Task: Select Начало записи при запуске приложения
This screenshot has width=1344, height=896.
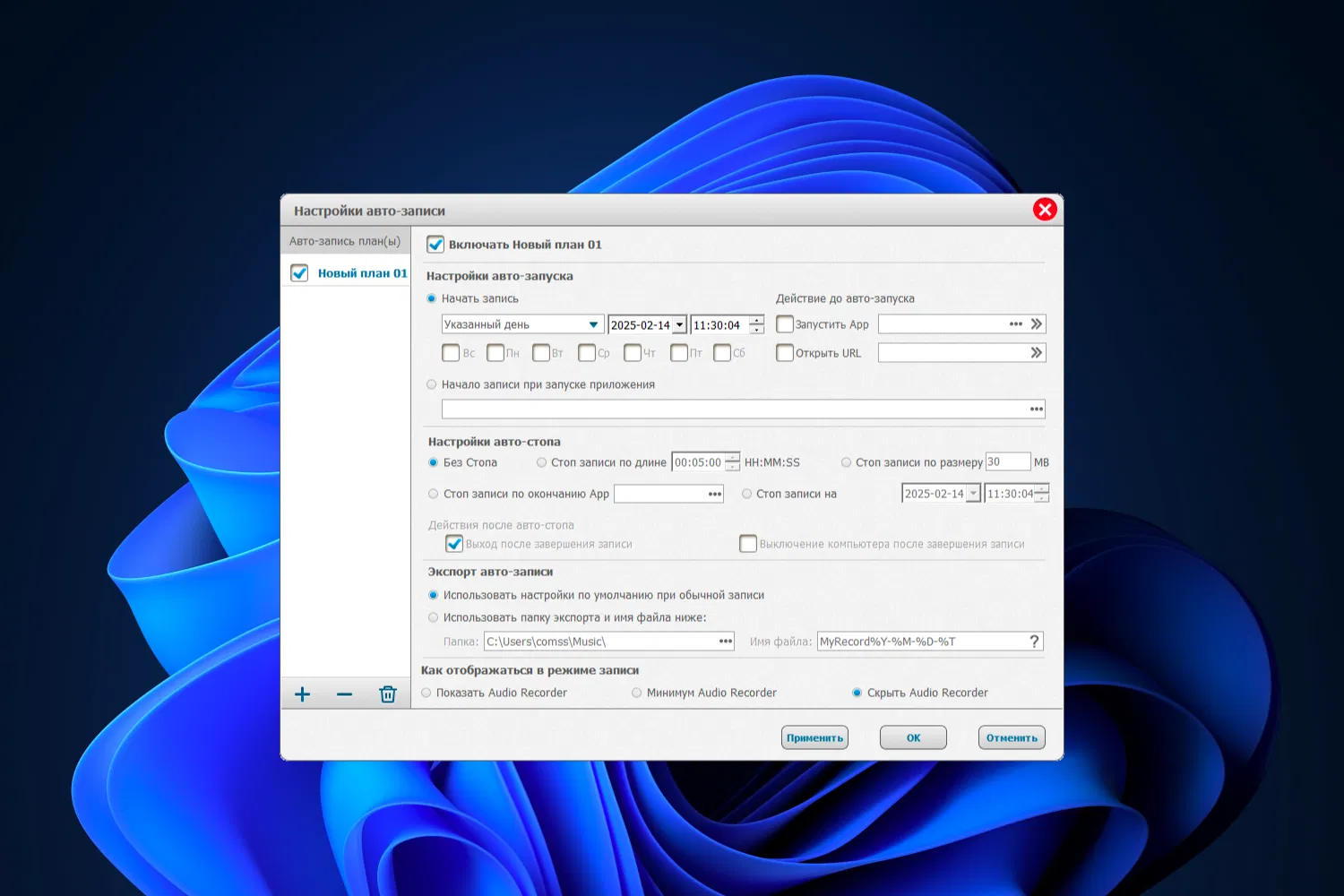Action: pyautogui.click(x=432, y=384)
